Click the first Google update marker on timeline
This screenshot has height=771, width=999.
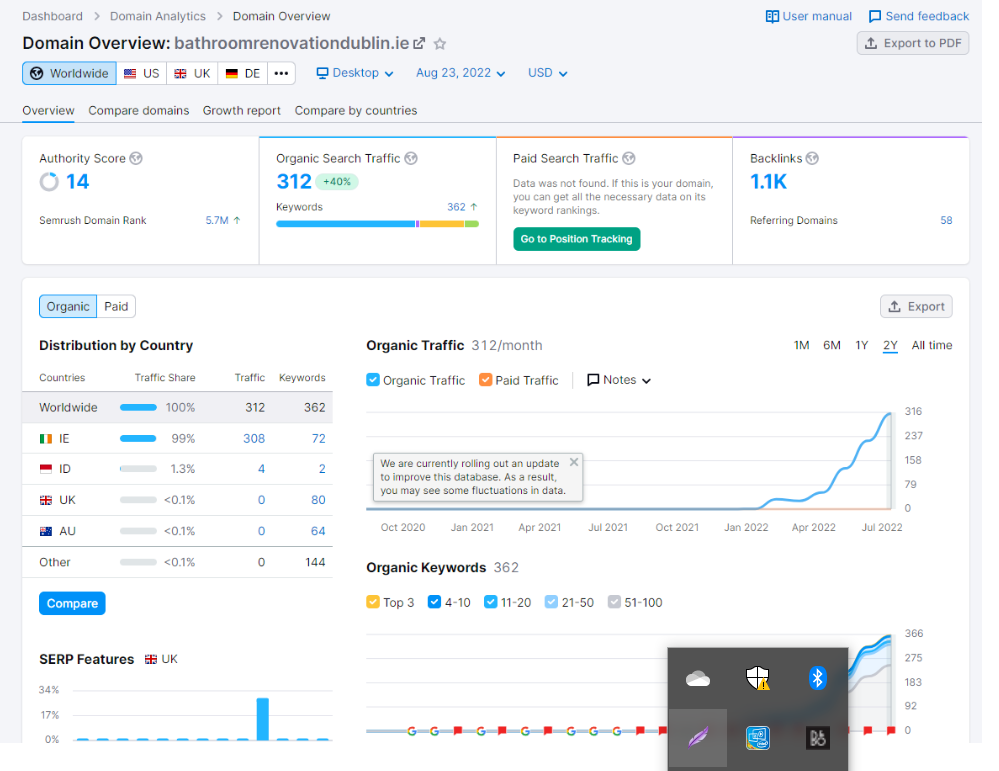pos(412,731)
